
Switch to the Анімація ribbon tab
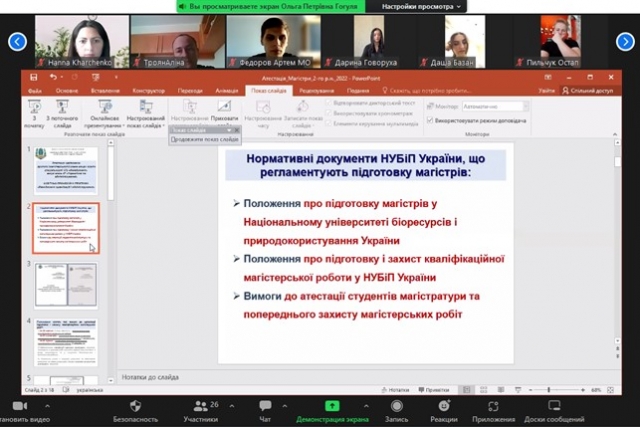(x=227, y=91)
